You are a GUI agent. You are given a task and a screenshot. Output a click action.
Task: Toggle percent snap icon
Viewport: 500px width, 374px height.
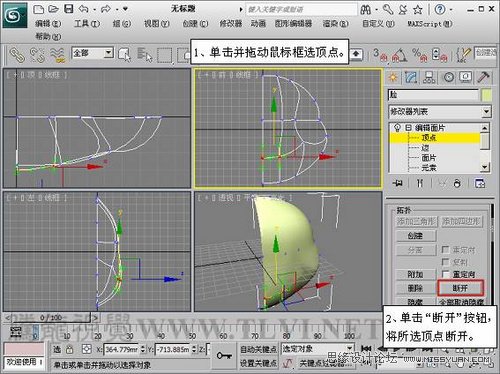[419, 55]
